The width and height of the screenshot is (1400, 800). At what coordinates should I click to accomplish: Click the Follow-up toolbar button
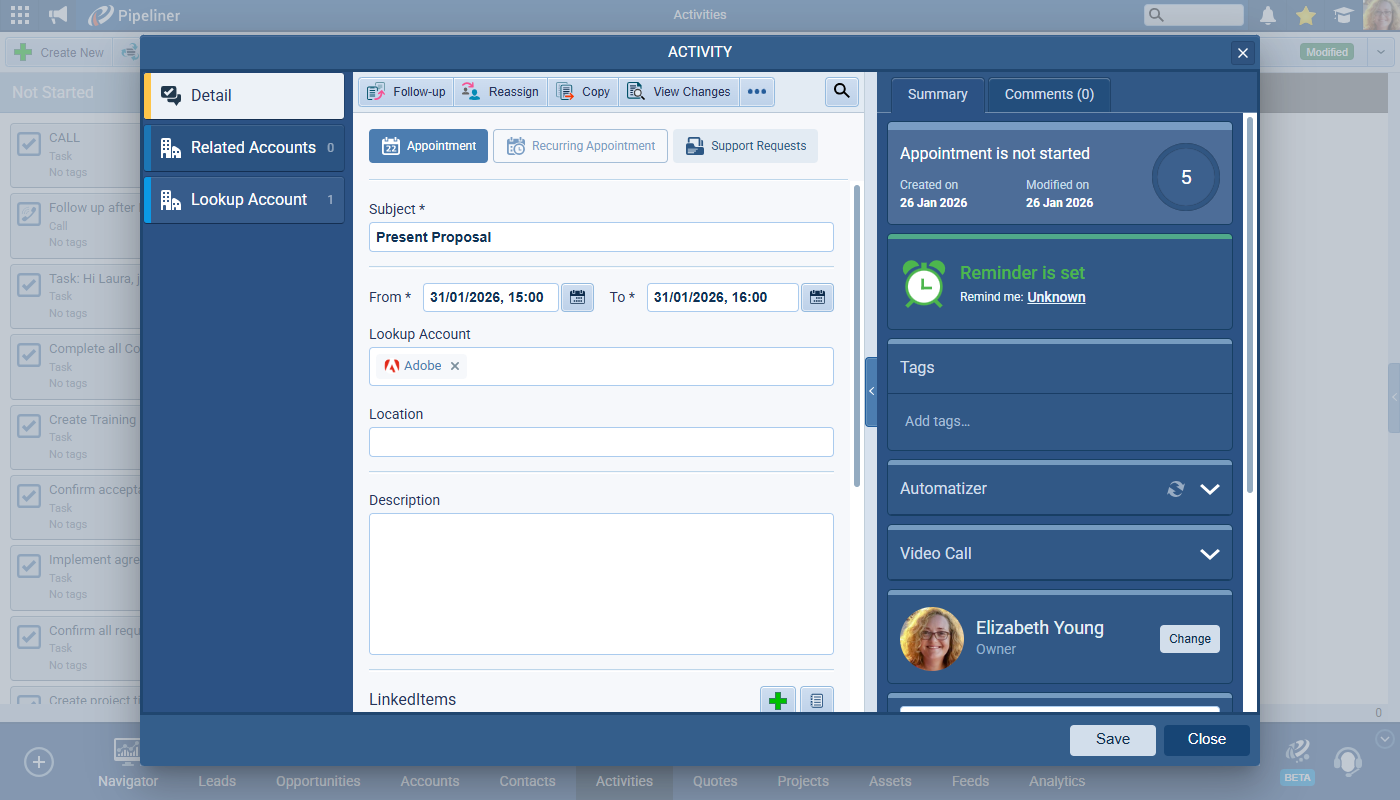(406, 92)
